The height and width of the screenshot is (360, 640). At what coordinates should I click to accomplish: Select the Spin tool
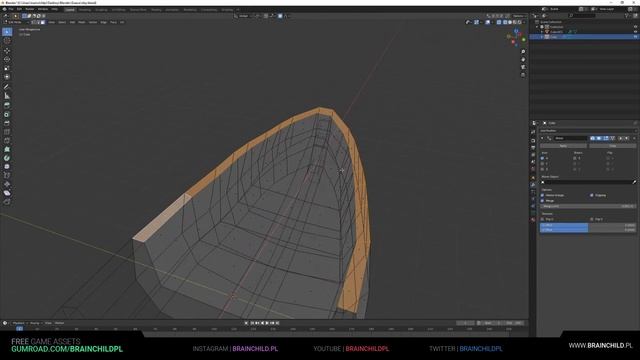[x=7, y=158]
